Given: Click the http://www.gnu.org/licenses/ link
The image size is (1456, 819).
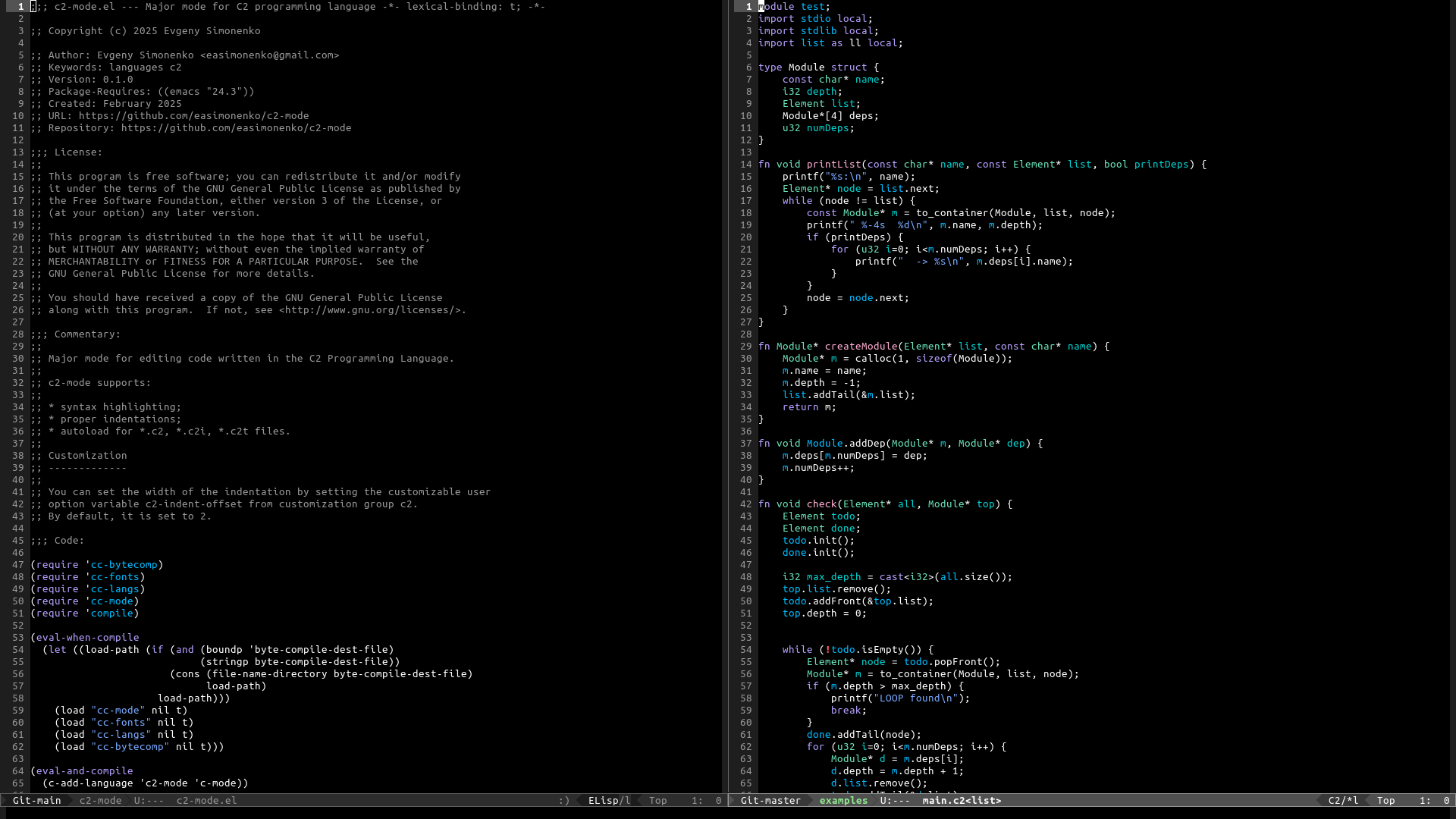Looking at the screenshot, I should 370,310.
